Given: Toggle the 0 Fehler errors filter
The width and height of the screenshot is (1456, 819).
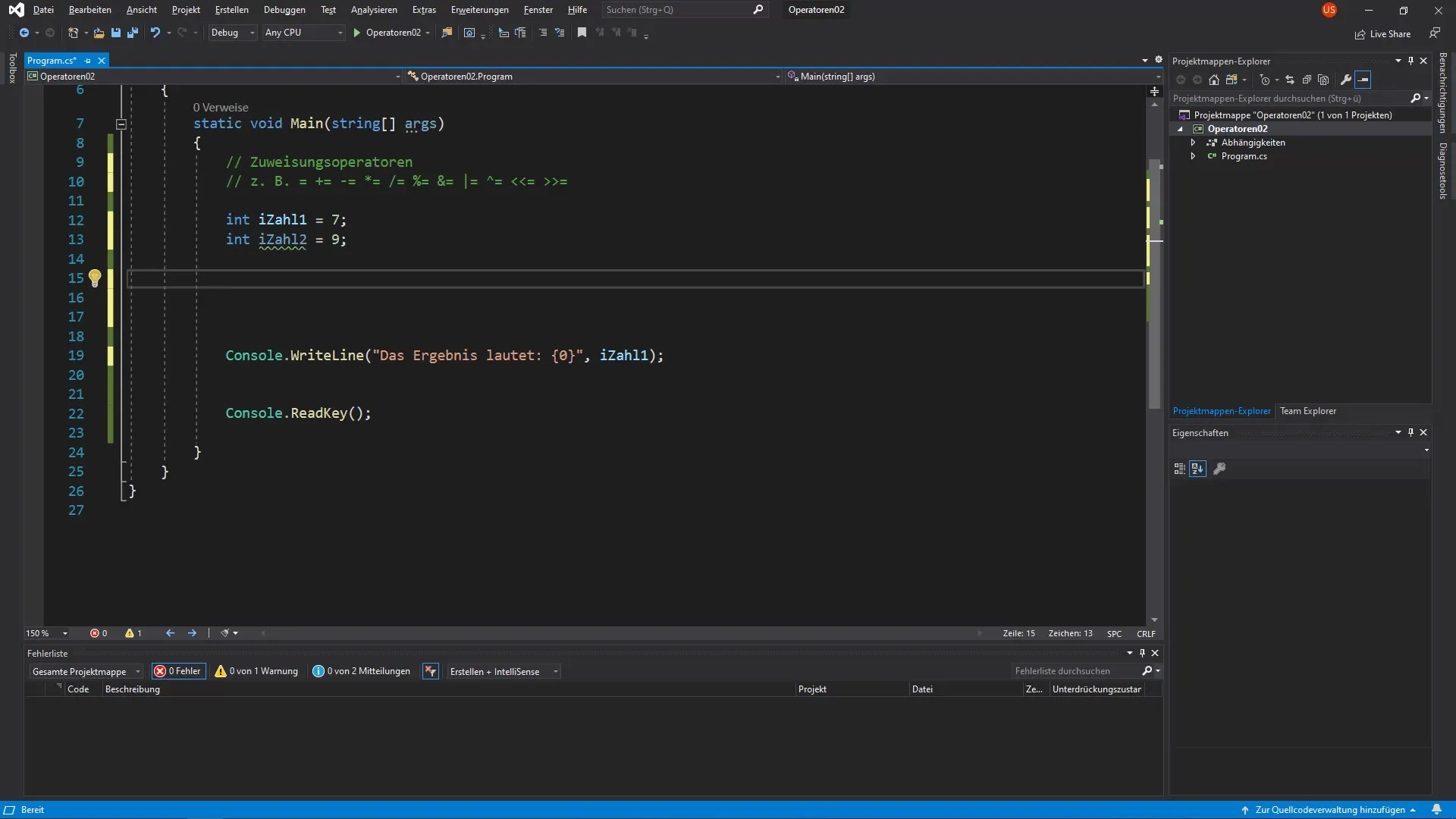Looking at the screenshot, I should click(x=178, y=671).
